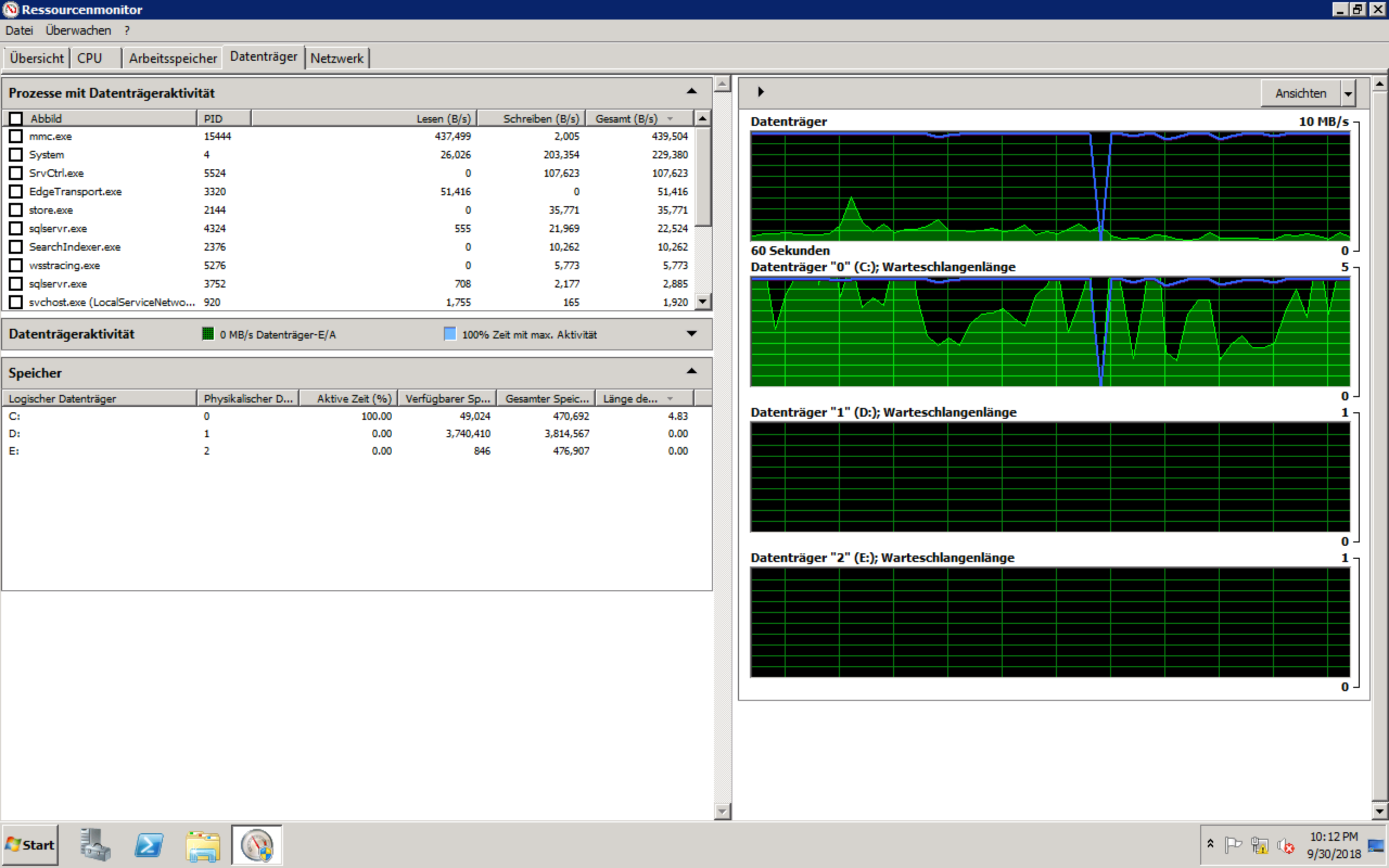Click Resource Monitor taskbar icon
The image size is (1389, 868).
tap(257, 845)
